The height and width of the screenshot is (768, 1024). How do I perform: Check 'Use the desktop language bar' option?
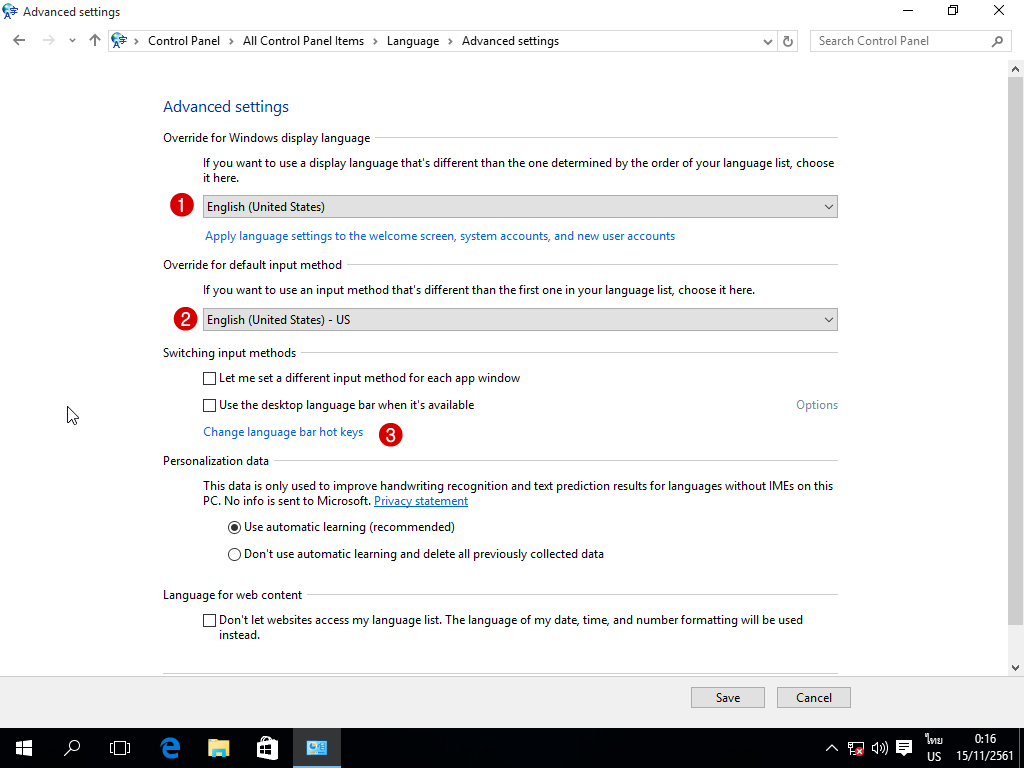pos(209,406)
